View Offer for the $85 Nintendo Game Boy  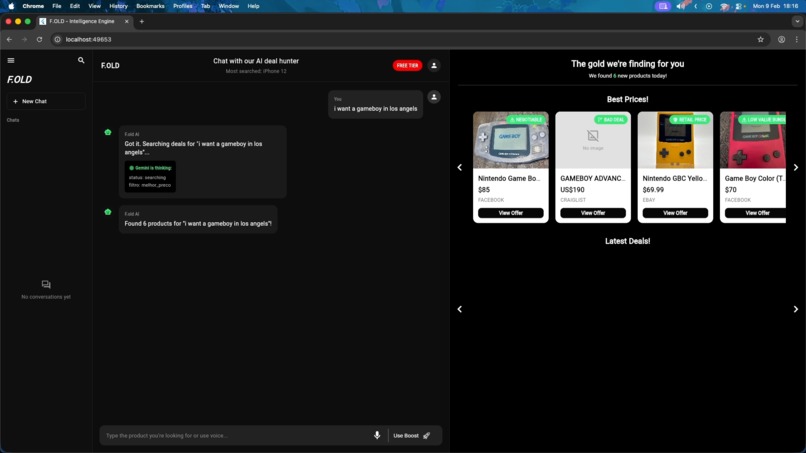[x=510, y=213]
